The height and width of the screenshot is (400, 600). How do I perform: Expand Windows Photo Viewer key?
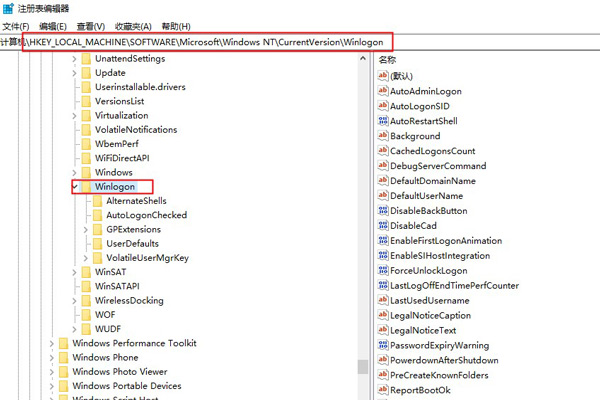coord(51,372)
